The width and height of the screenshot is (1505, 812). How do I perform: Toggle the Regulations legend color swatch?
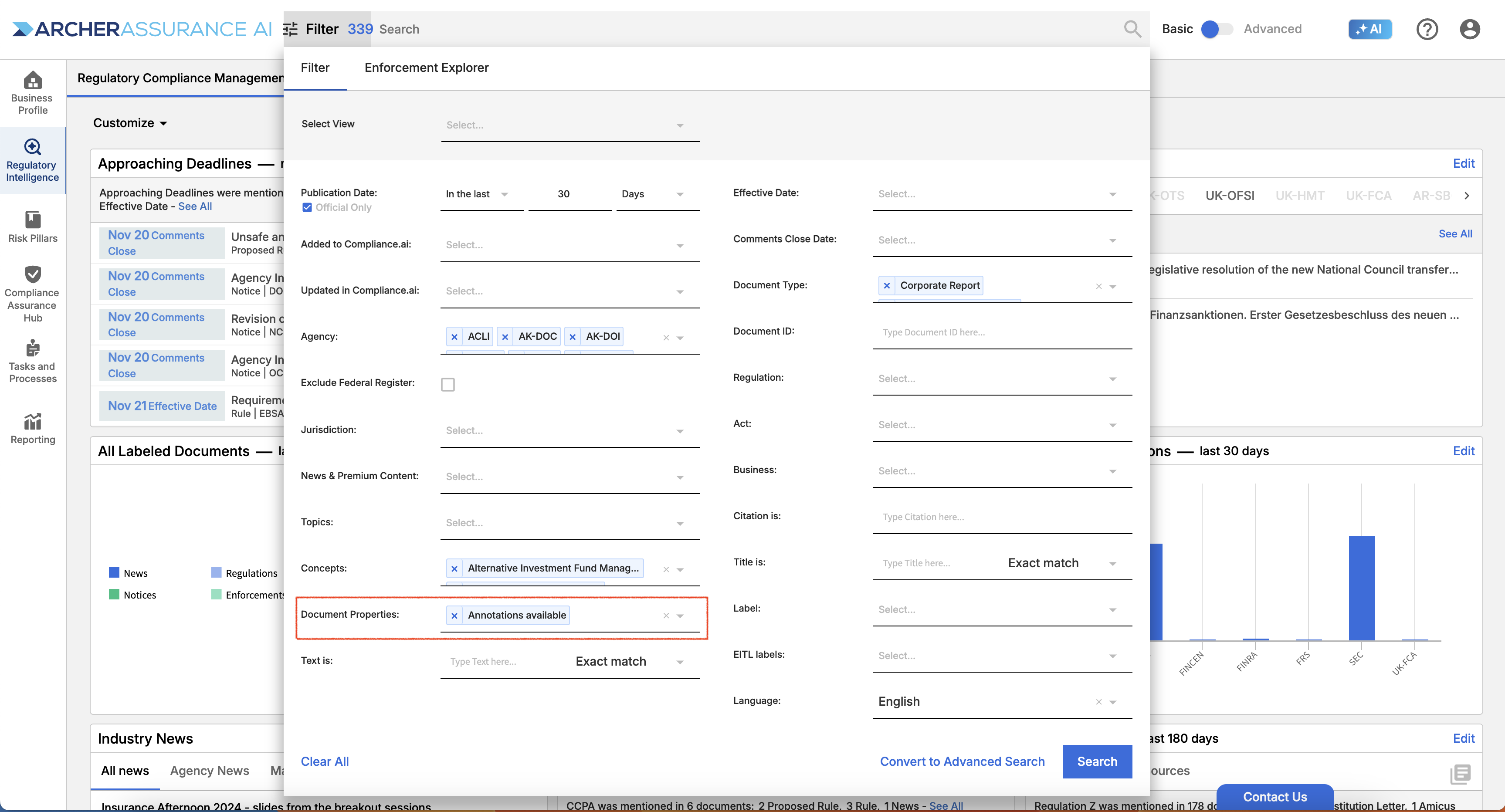pyautogui.click(x=216, y=572)
